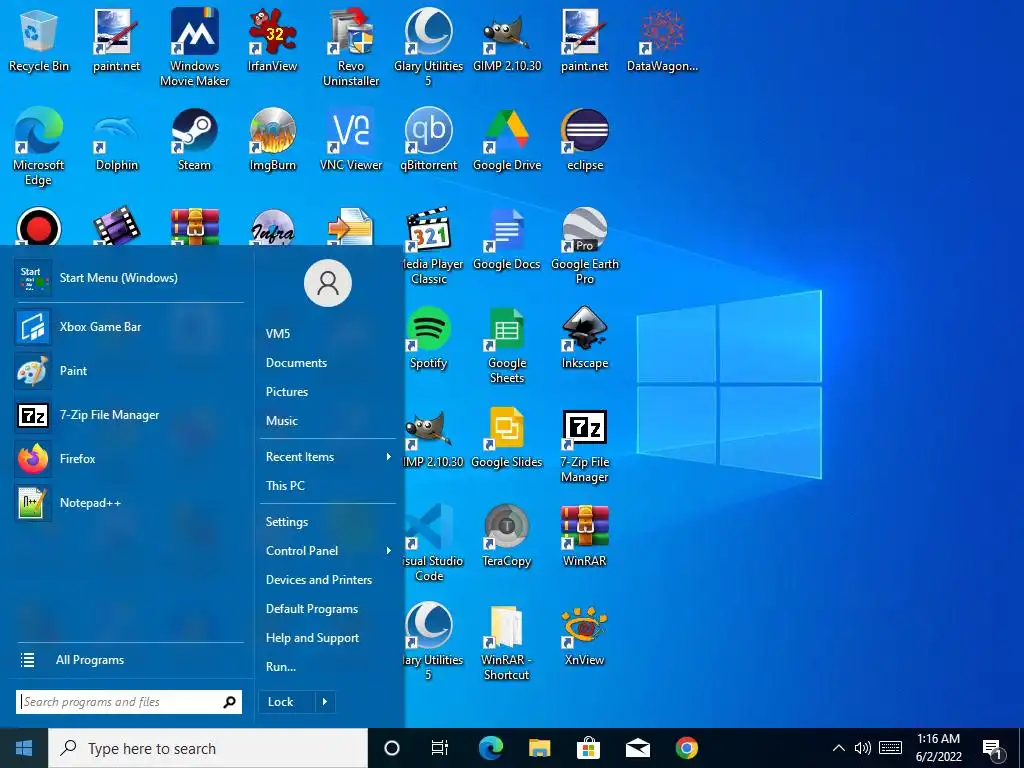1024x768 pixels.
Task: Open Paint from the start menu
Action: coord(129,370)
